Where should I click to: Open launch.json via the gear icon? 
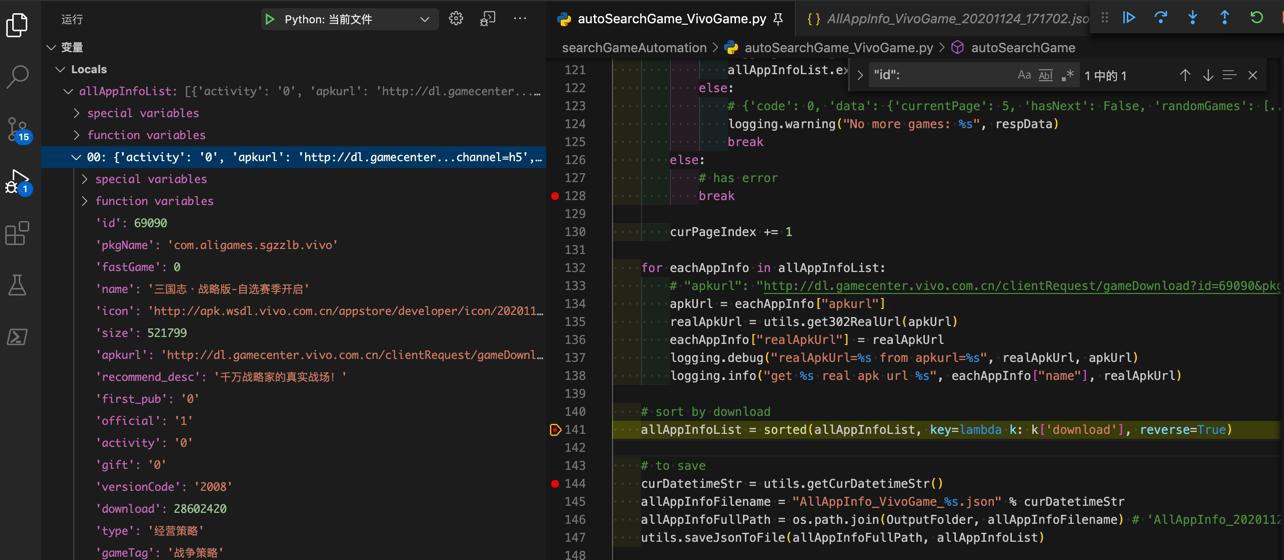456,19
